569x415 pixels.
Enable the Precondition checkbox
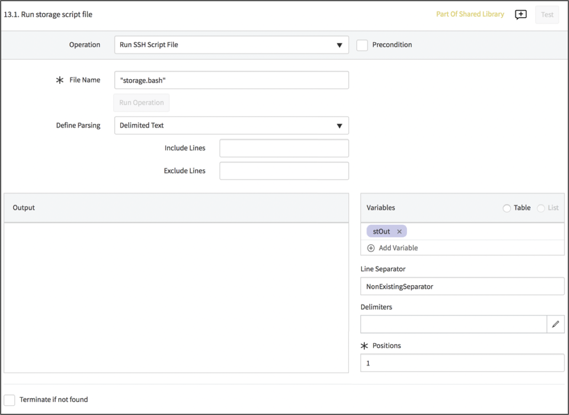click(362, 45)
